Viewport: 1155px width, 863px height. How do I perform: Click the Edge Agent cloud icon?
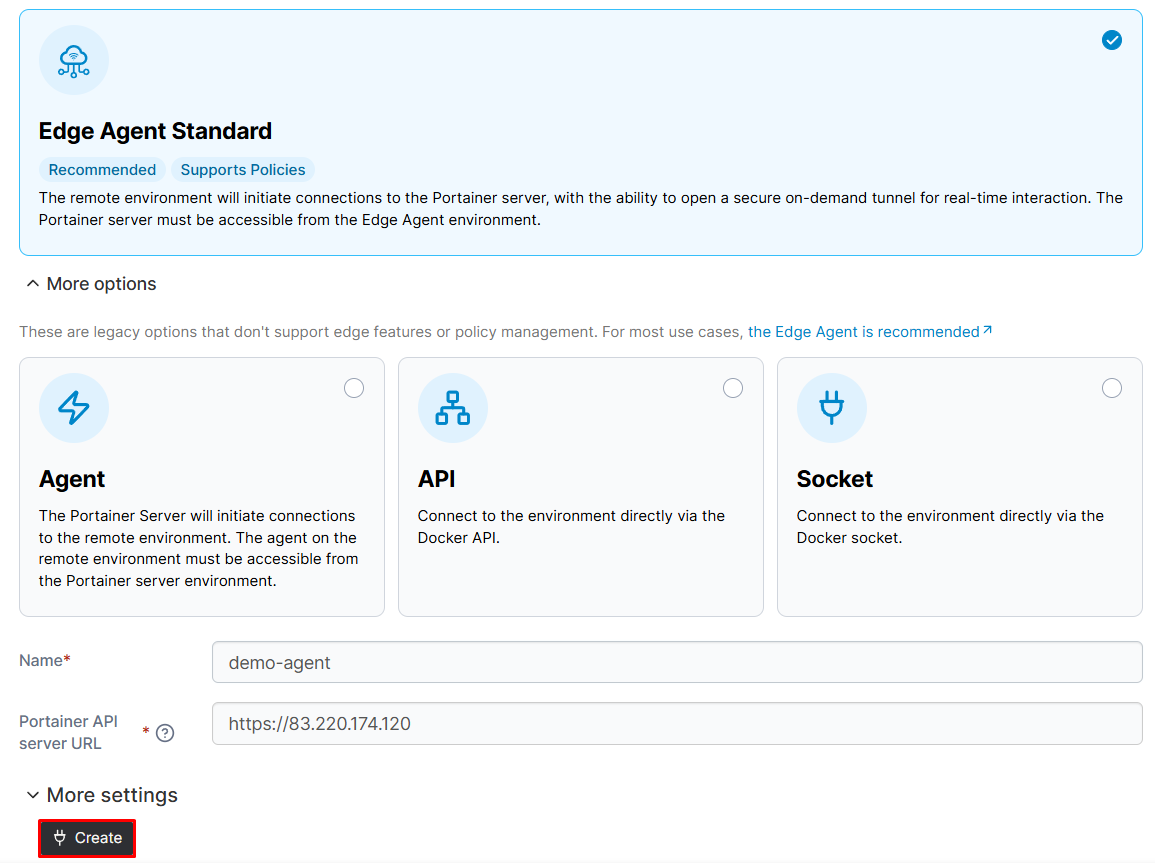[x=74, y=60]
